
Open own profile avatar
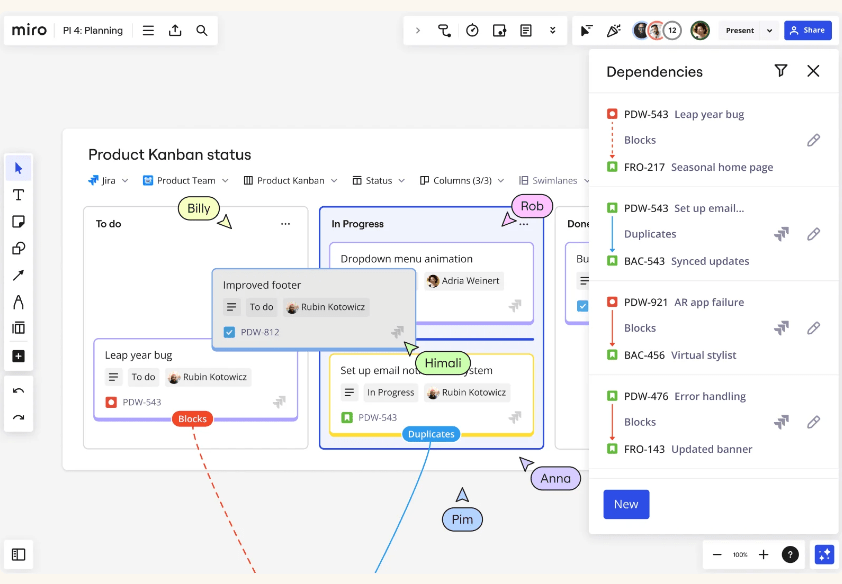click(700, 31)
